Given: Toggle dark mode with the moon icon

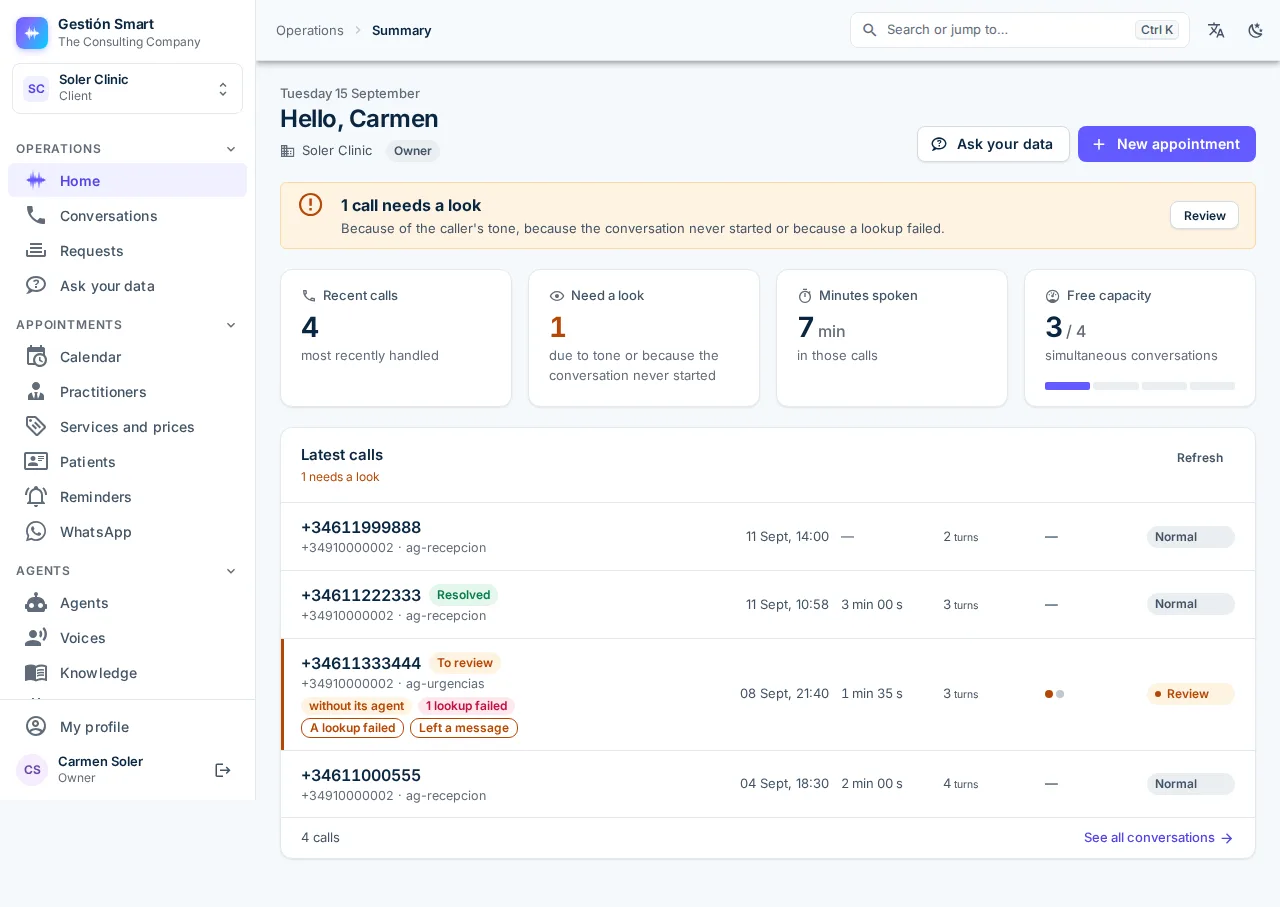Looking at the screenshot, I should coord(1256,30).
